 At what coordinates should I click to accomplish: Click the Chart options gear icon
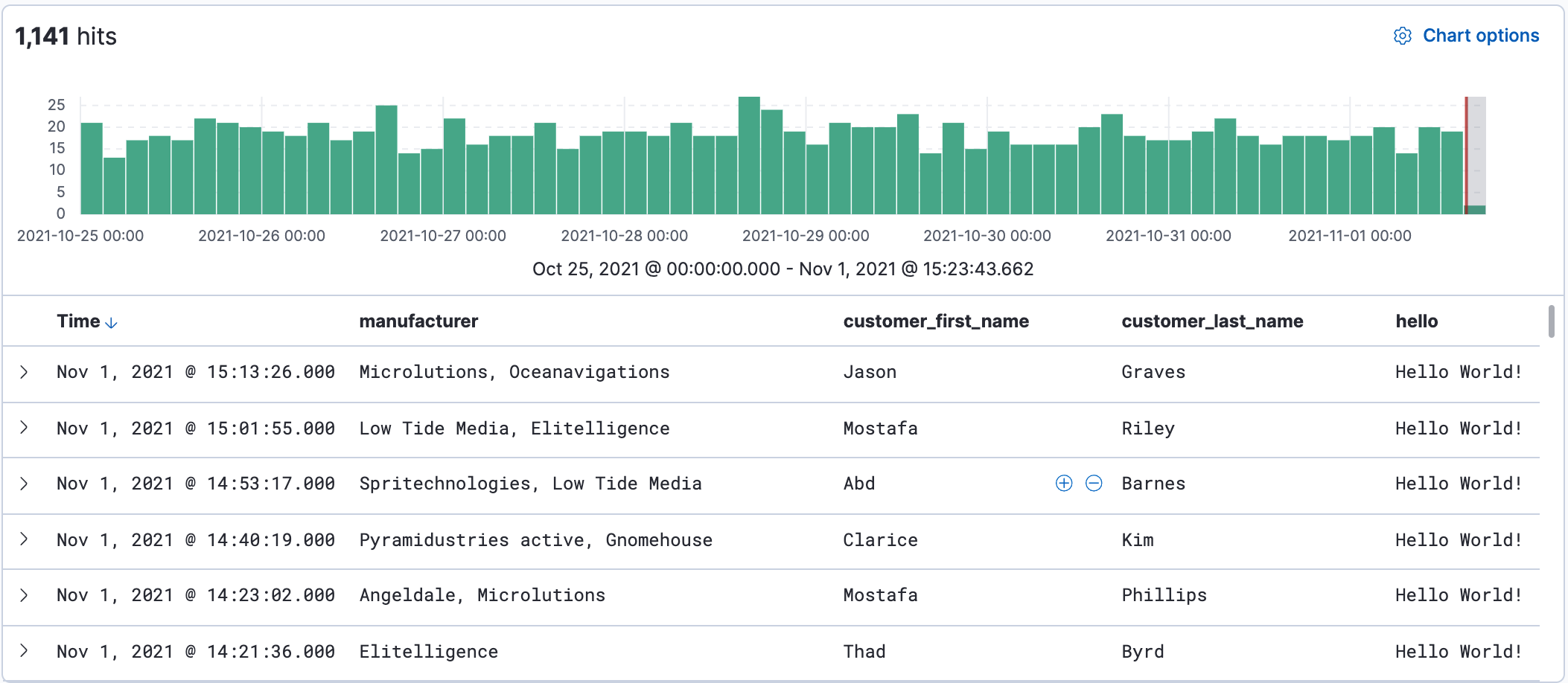[x=1402, y=36]
